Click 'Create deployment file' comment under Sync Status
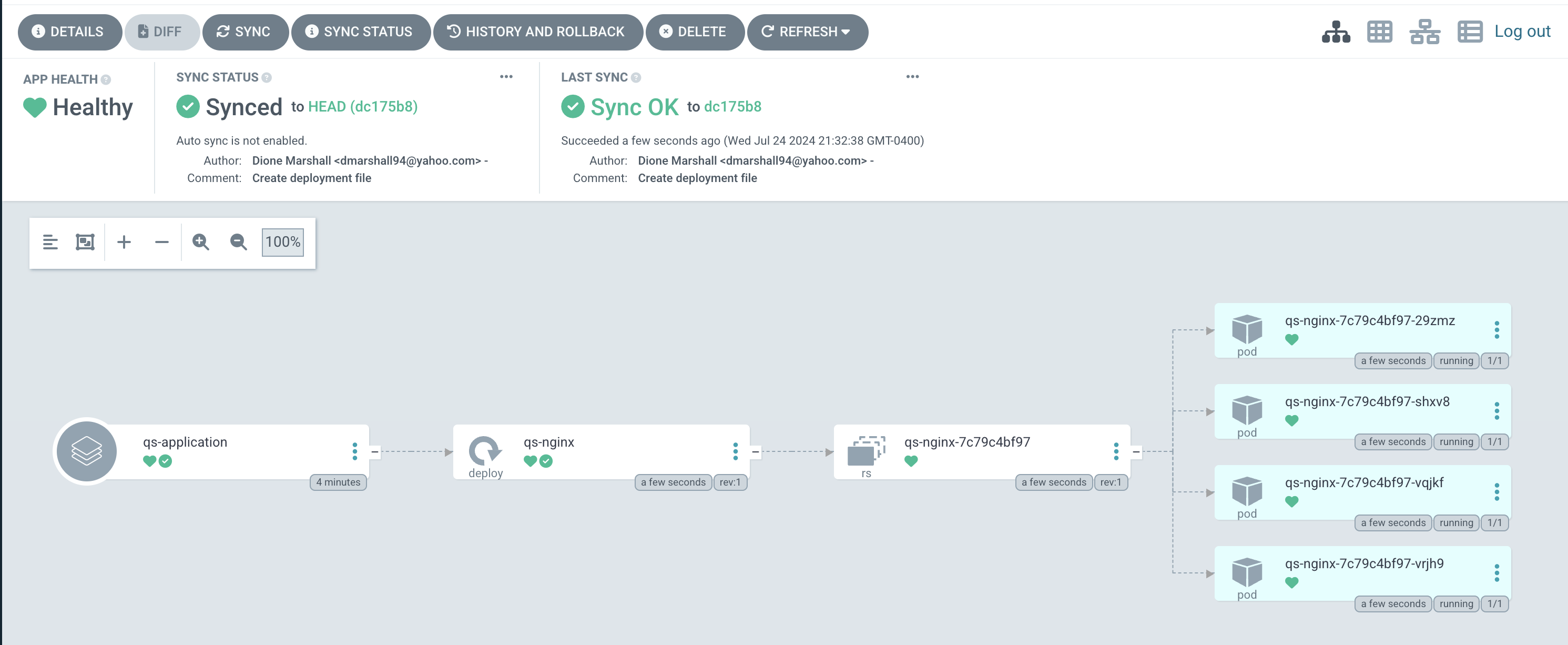The image size is (1568, 645). (312, 178)
